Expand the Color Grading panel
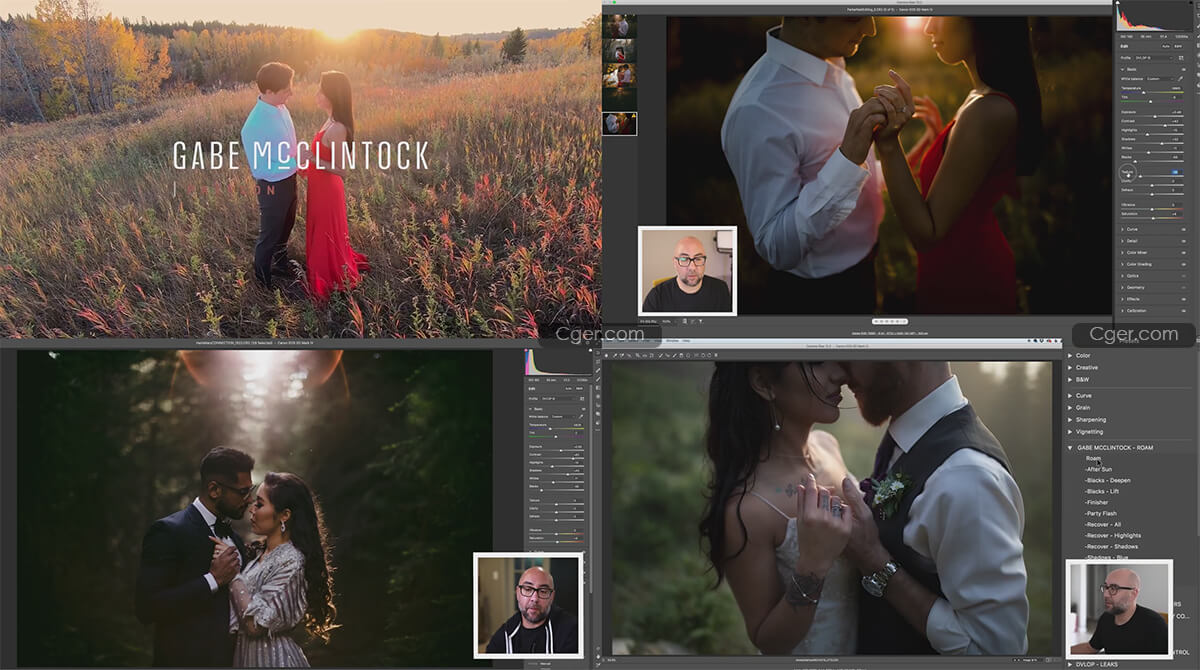Screen dimensions: 1200x670 coord(1122,264)
